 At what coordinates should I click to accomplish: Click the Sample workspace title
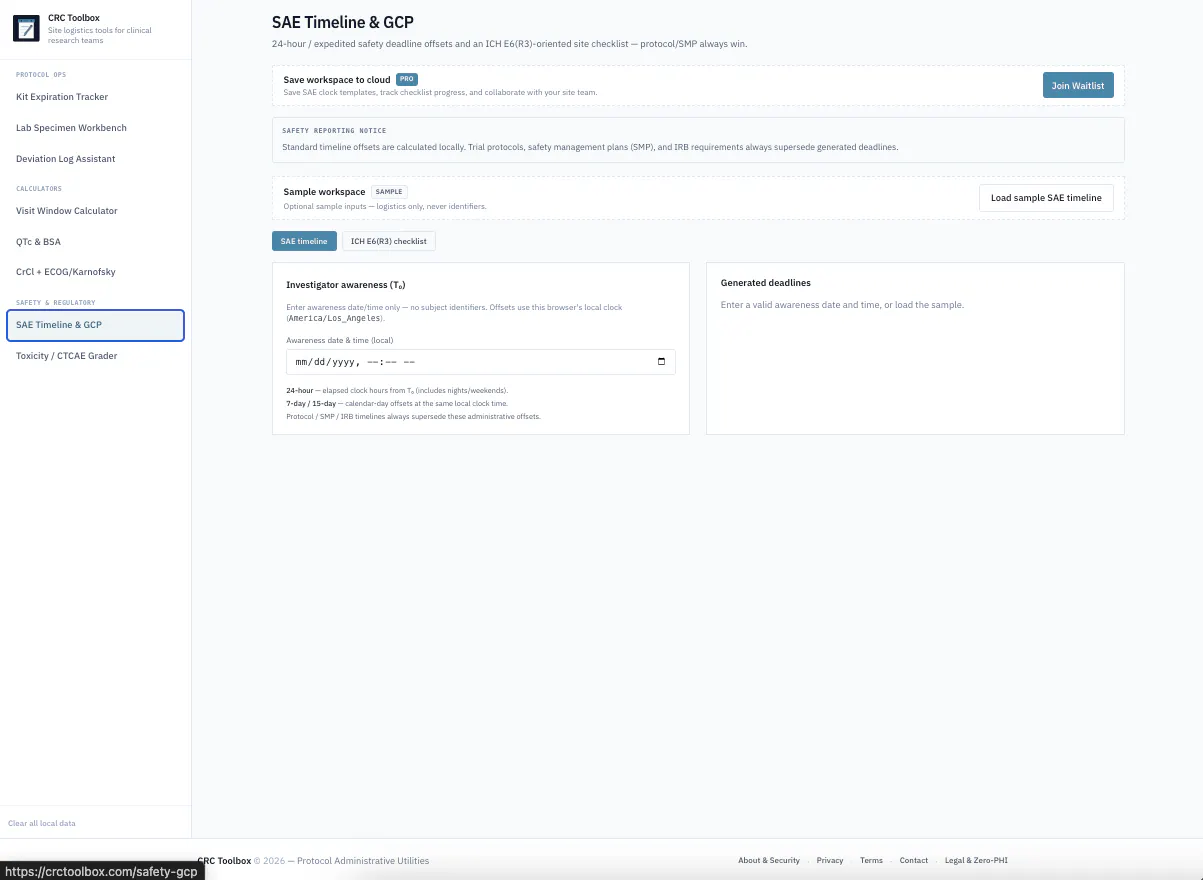click(324, 192)
